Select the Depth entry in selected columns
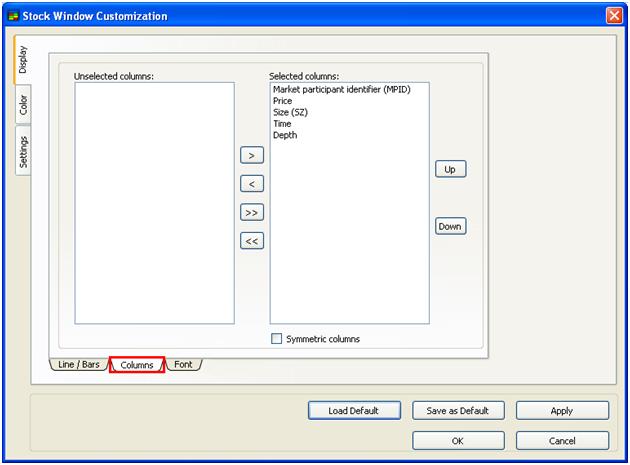This screenshot has width=630, height=465. pyautogui.click(x=285, y=135)
